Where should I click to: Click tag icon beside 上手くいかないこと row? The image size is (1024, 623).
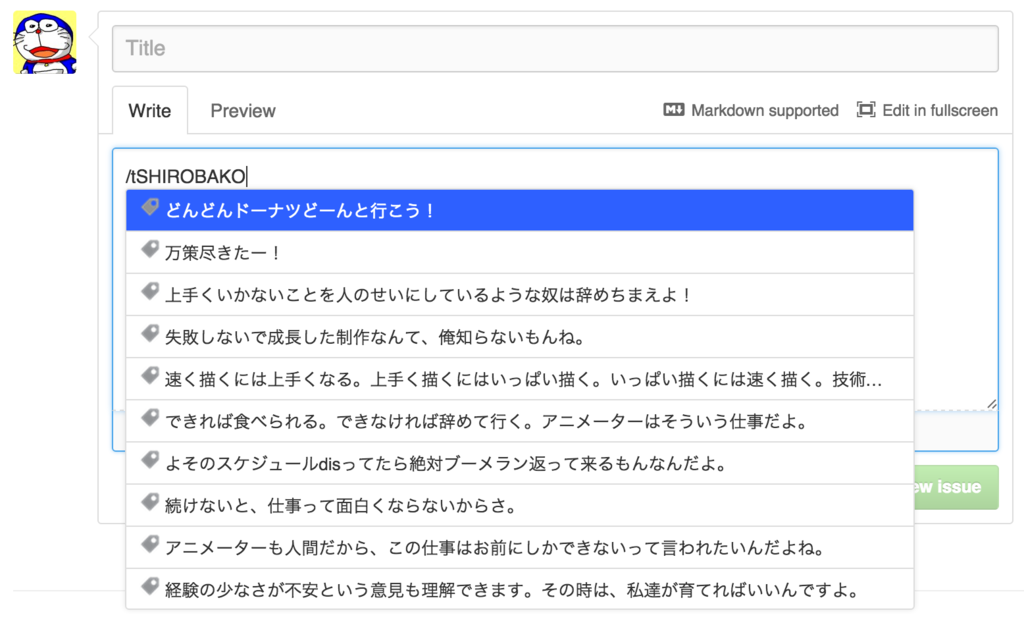click(x=150, y=292)
